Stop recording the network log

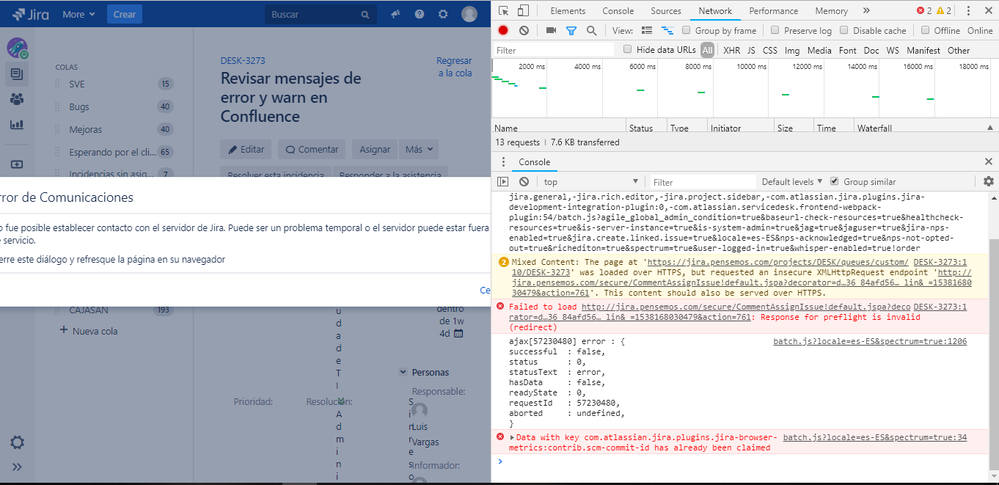[503, 30]
